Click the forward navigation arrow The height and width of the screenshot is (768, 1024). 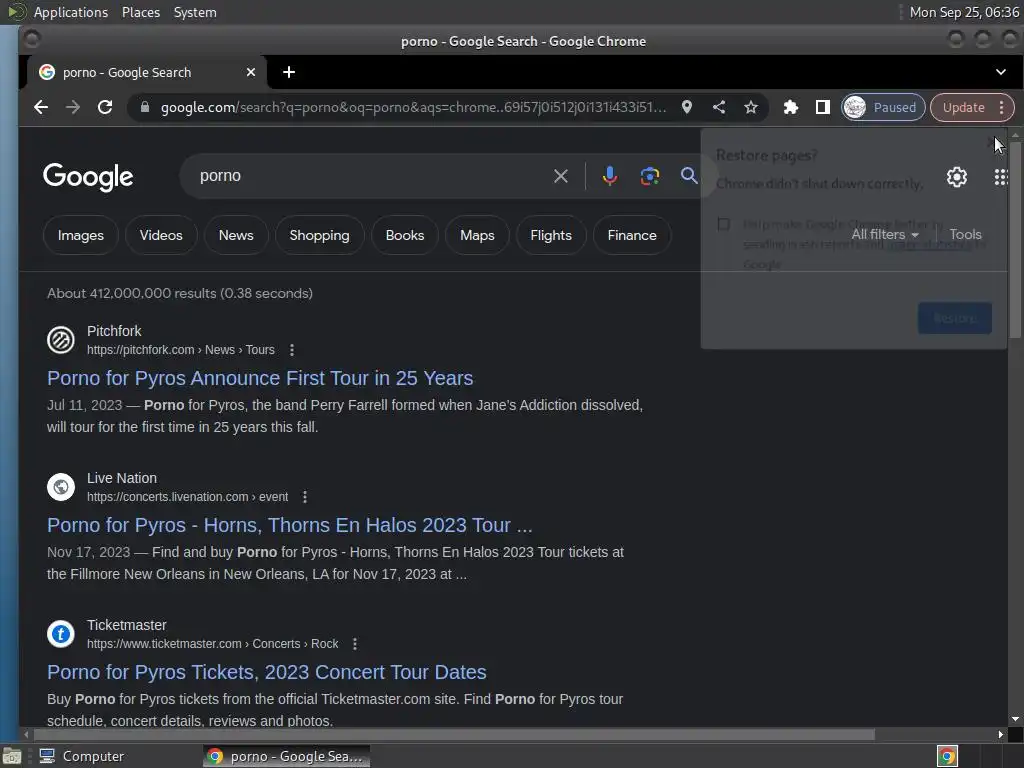click(72, 107)
